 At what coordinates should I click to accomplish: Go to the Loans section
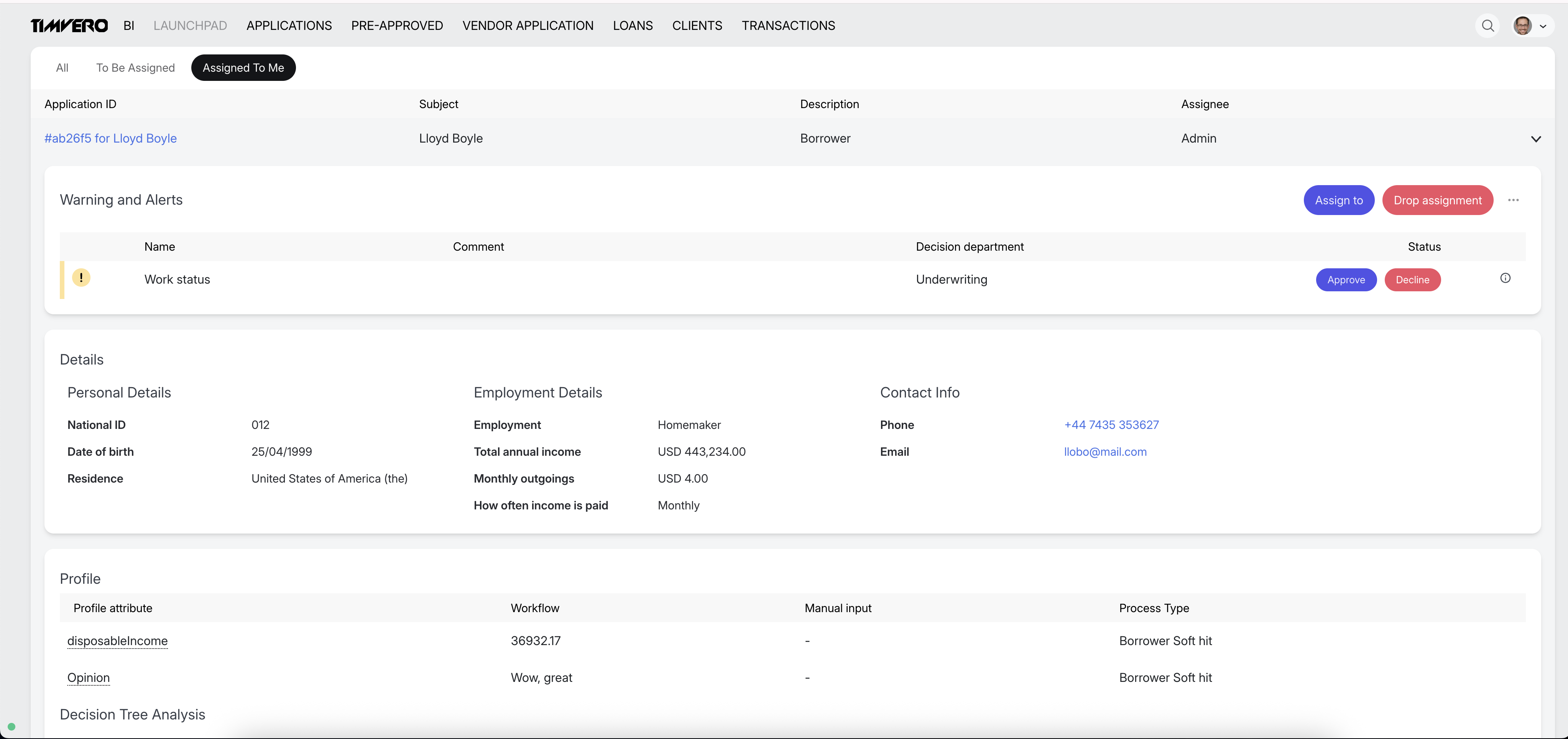tap(633, 26)
